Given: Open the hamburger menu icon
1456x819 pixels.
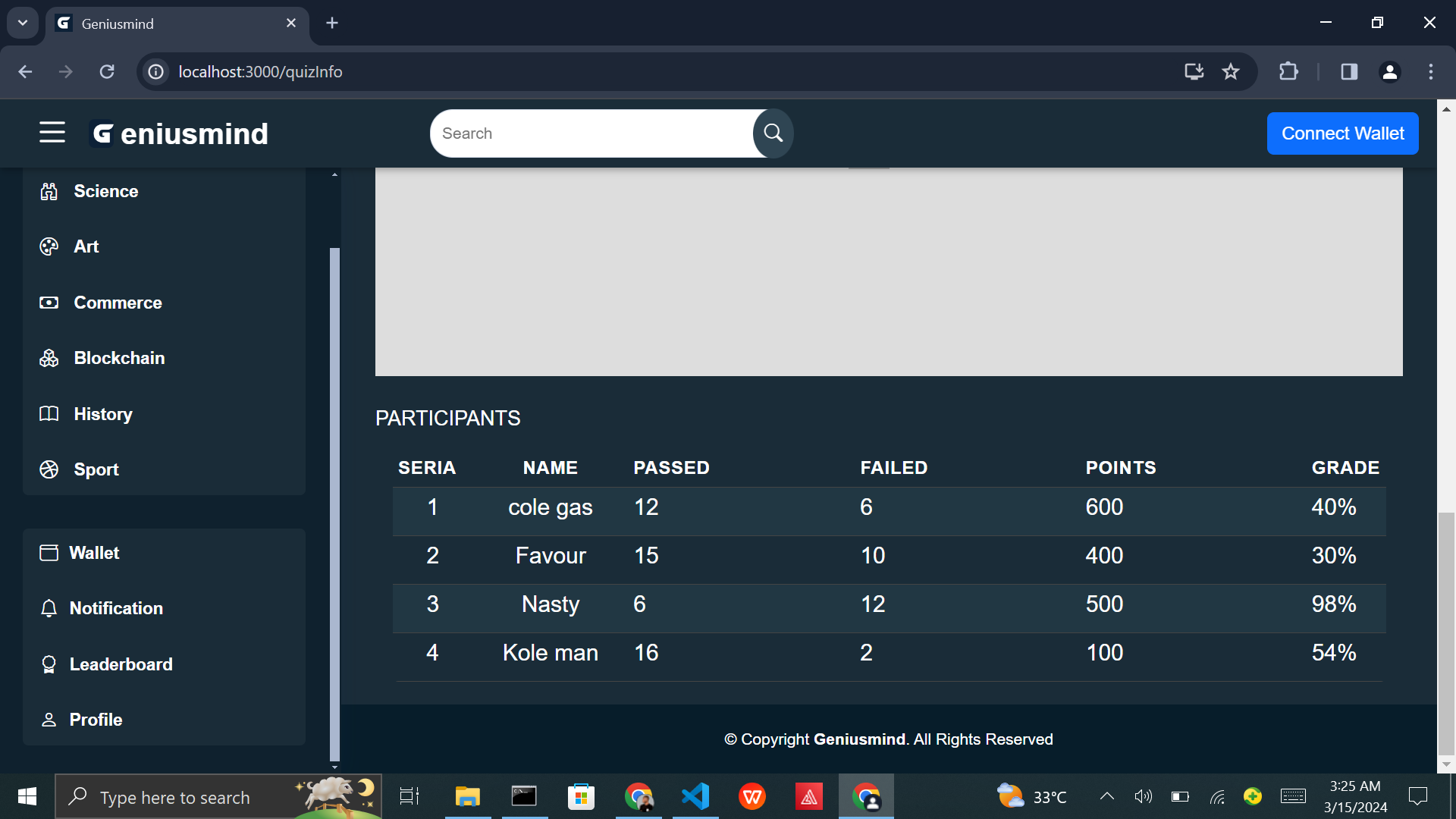Looking at the screenshot, I should click(52, 133).
